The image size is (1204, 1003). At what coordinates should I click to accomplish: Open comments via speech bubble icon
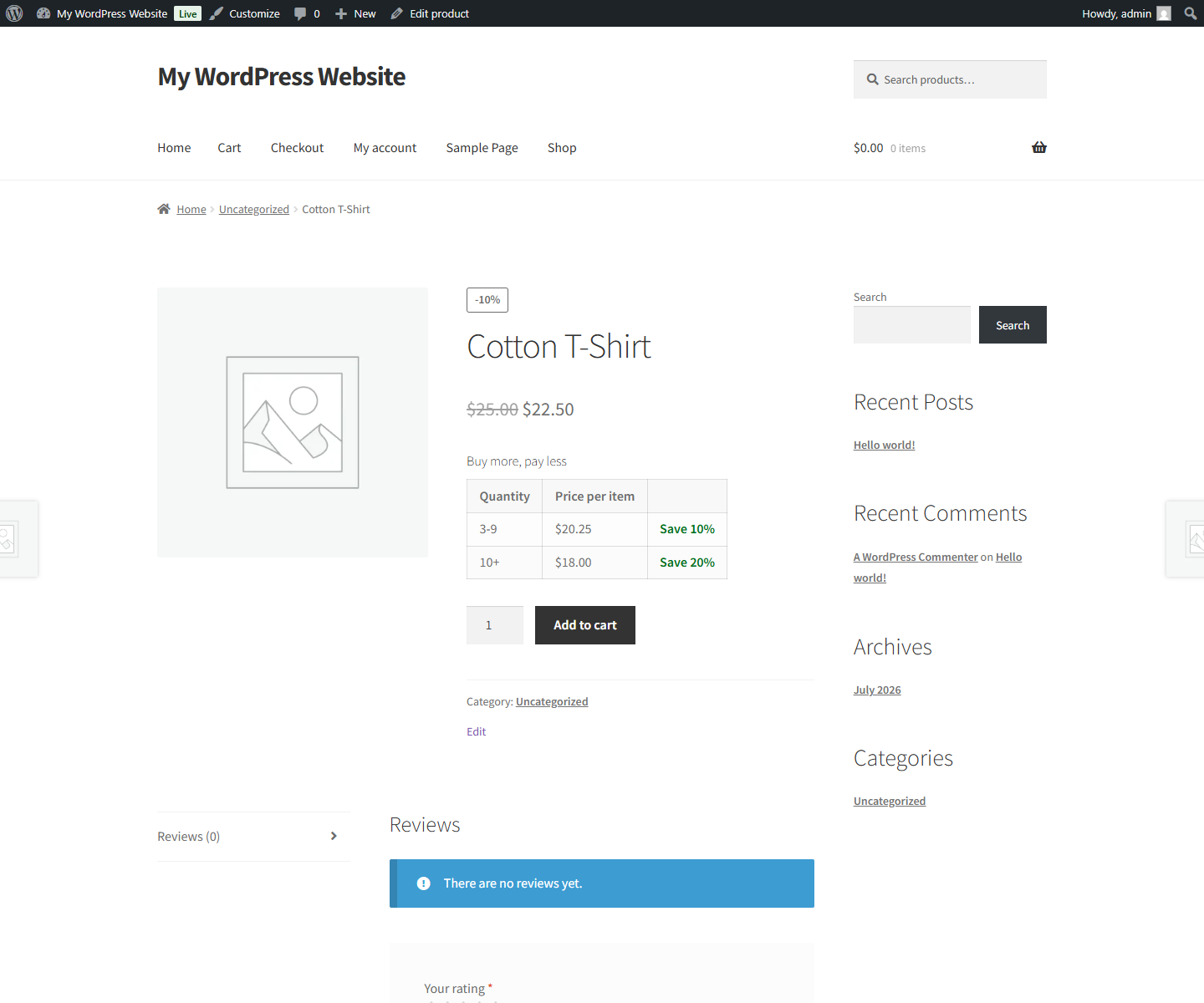click(300, 14)
